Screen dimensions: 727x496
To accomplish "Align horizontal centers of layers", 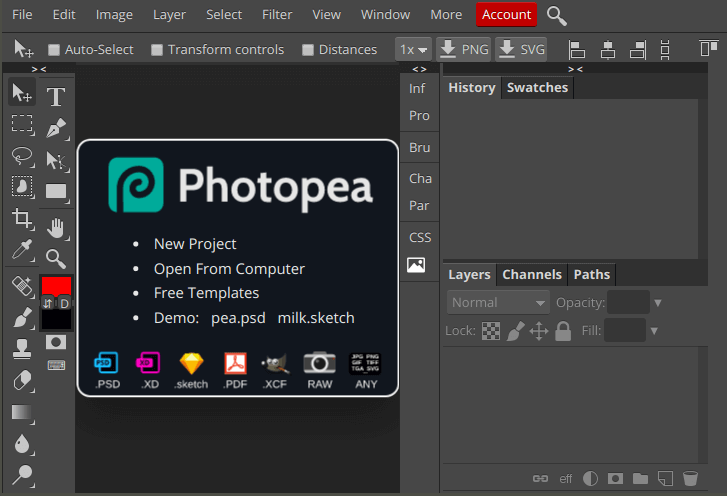I will pyautogui.click(x=607, y=49).
